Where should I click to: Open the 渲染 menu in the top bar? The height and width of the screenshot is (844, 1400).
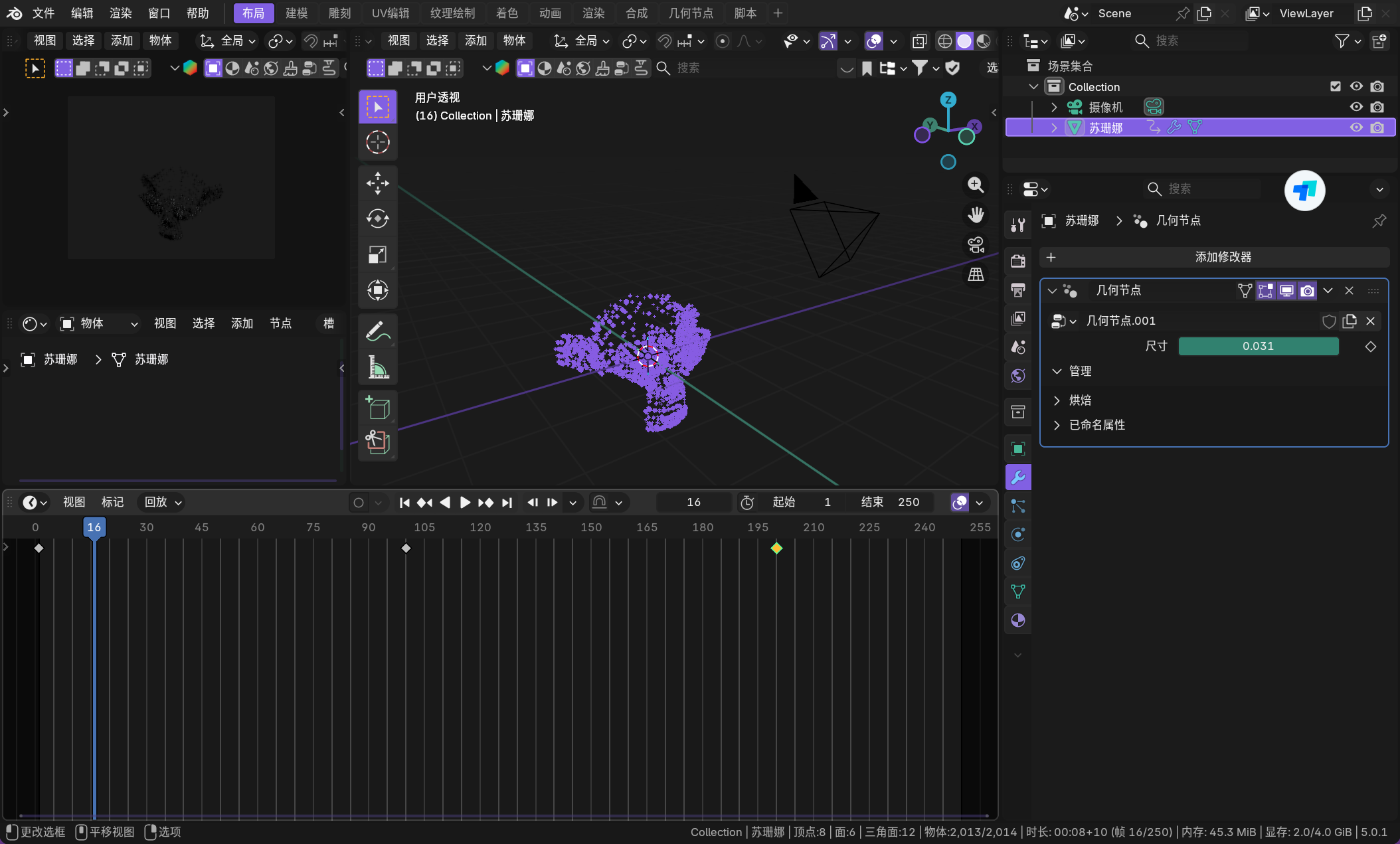pyautogui.click(x=120, y=13)
